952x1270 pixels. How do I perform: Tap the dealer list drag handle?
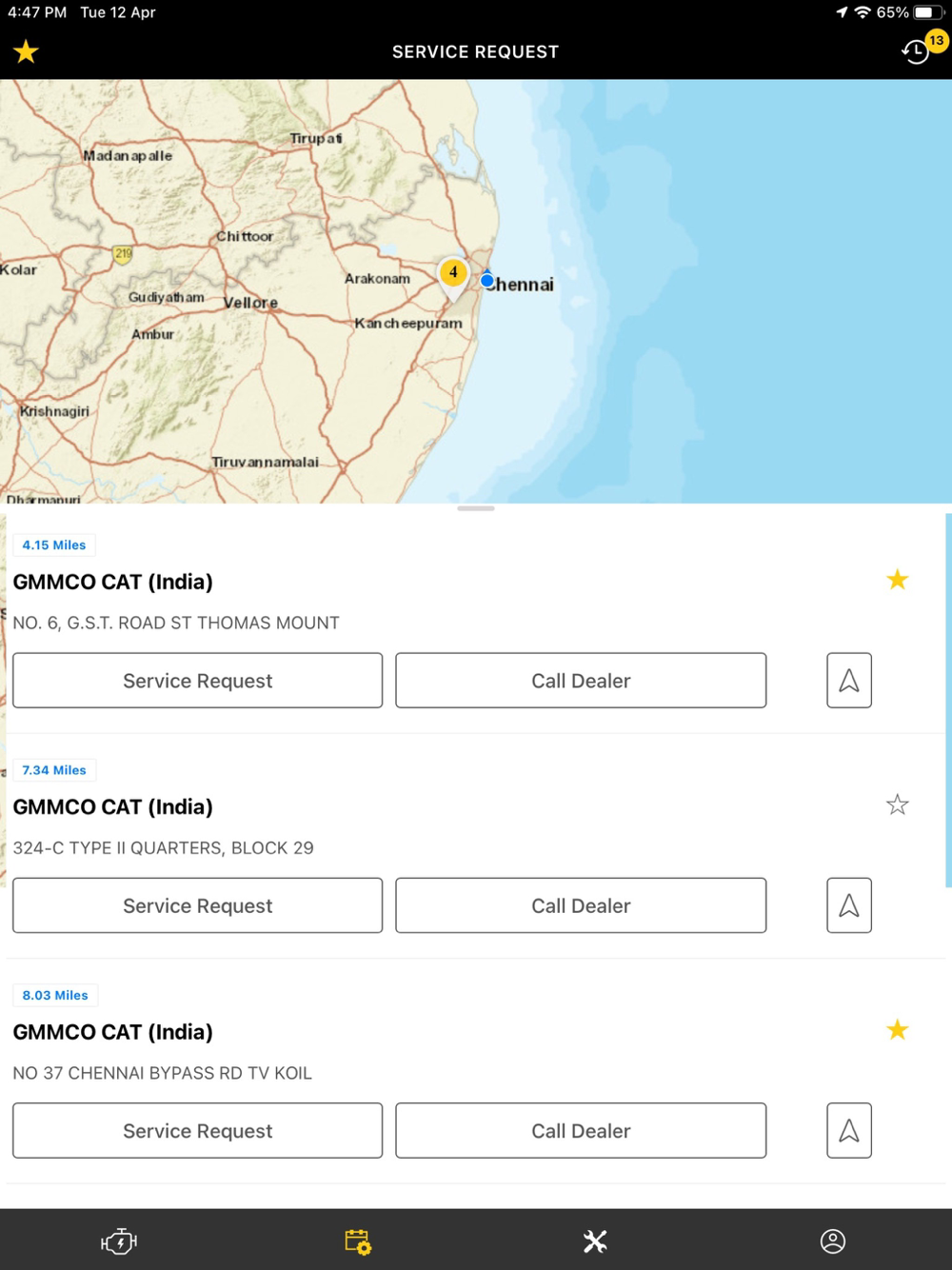476,508
